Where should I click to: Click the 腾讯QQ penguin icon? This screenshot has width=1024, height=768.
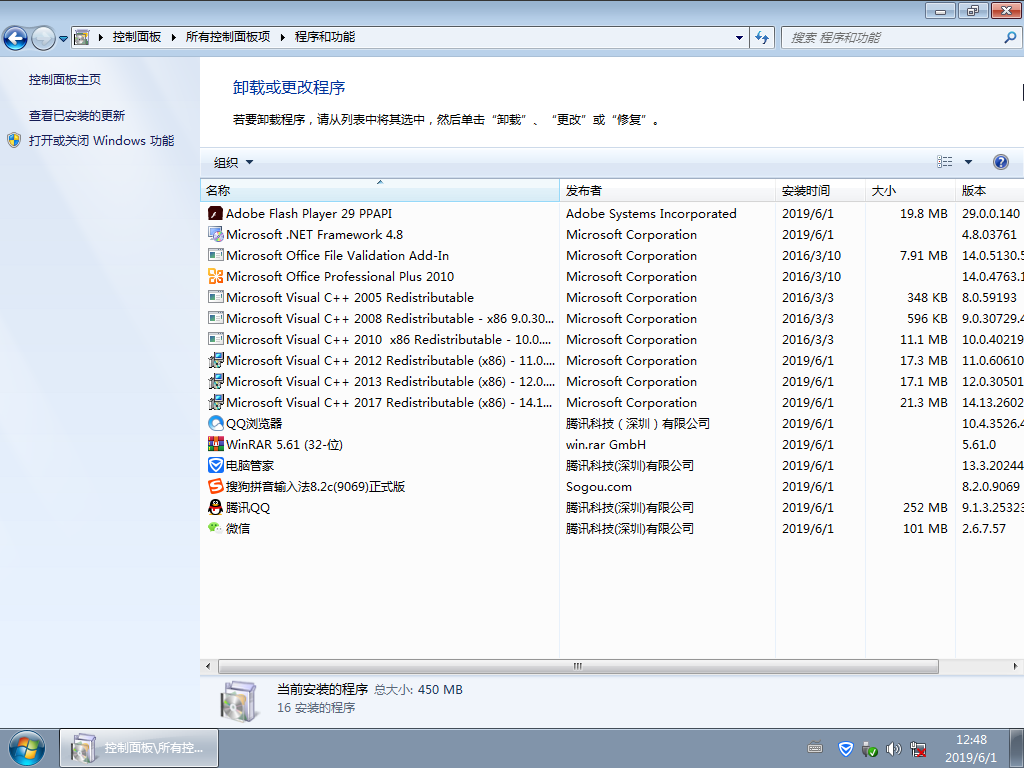click(x=216, y=507)
